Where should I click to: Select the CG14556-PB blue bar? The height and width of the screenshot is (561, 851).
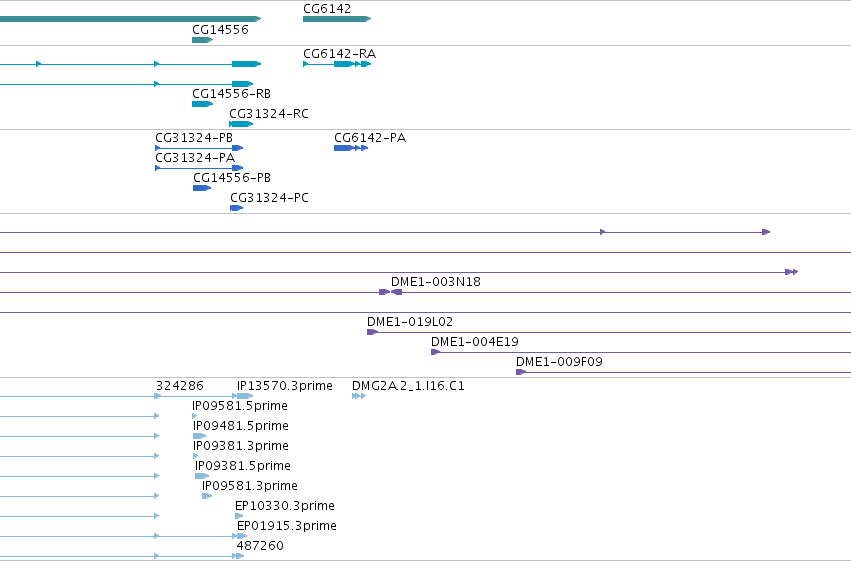(202, 188)
